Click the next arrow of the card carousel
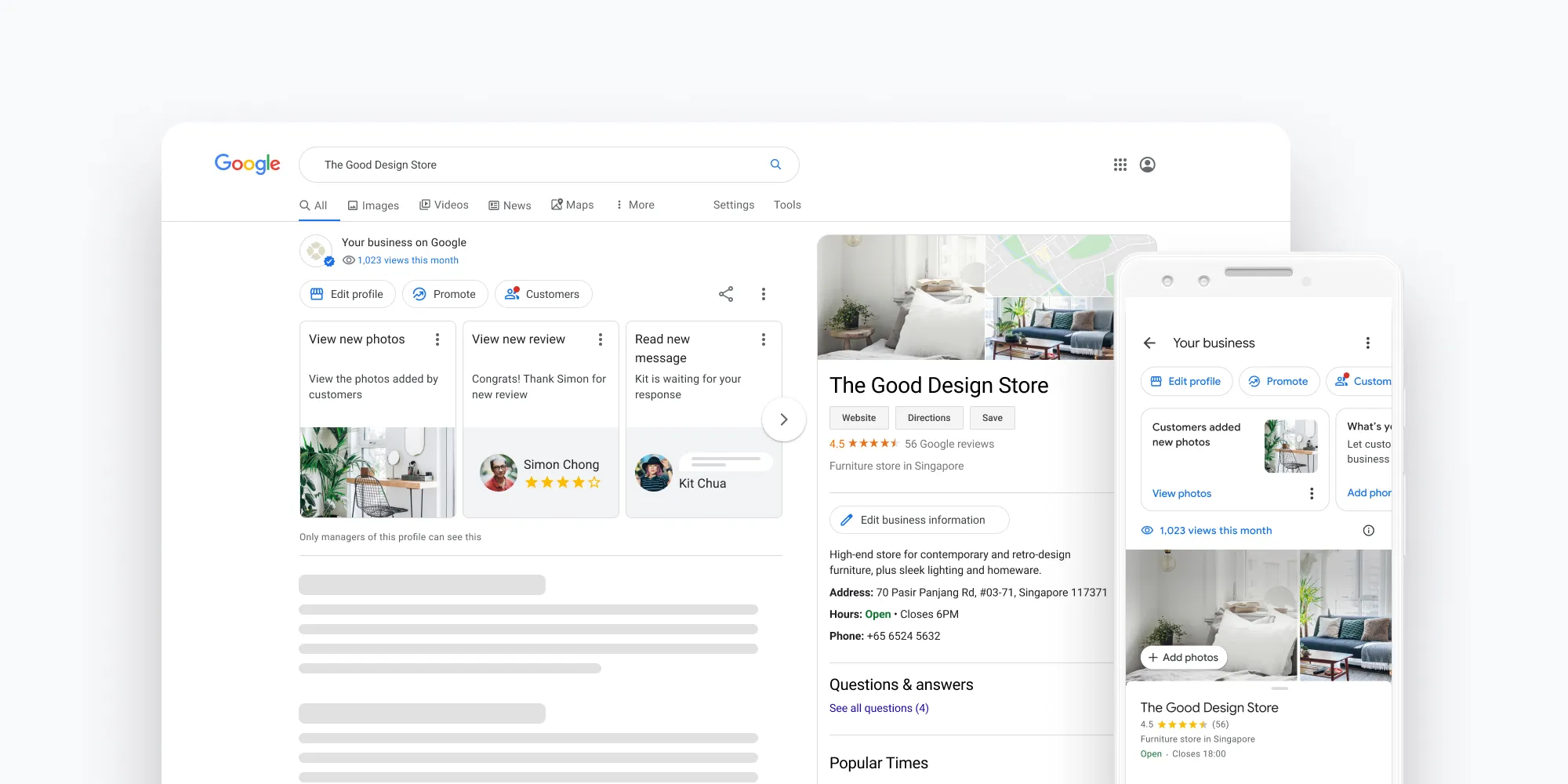 tap(783, 419)
